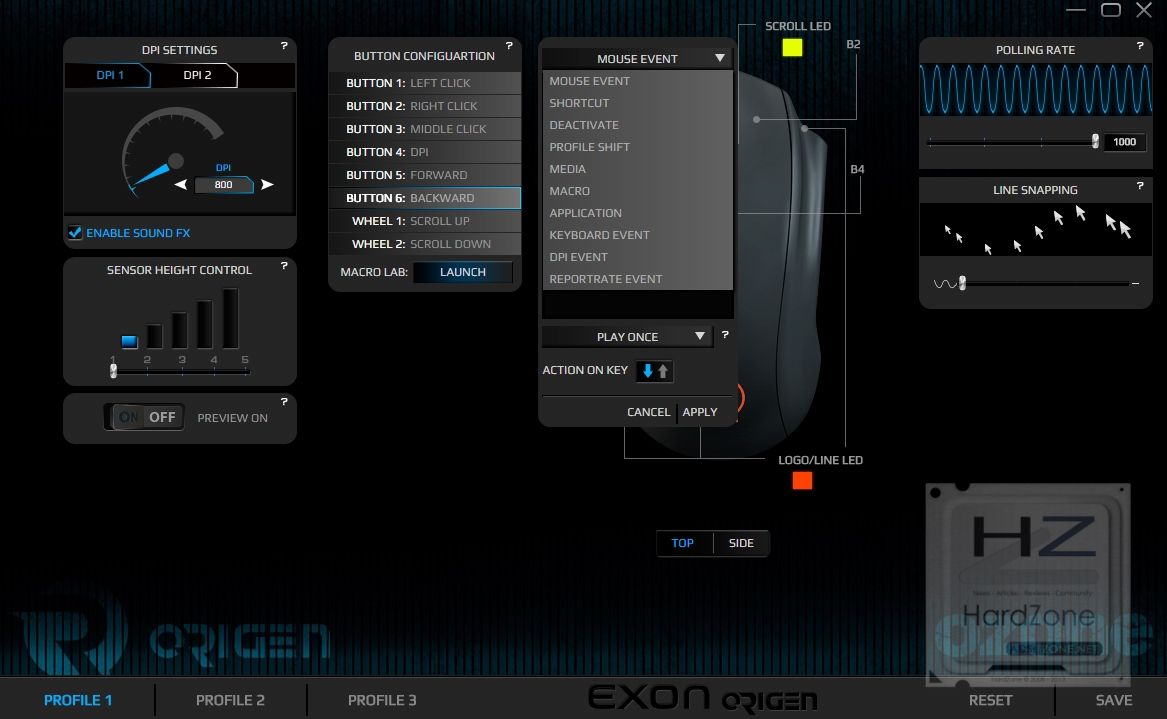Switch to DPI 2 tab
Screen dimensions: 1167x719
click(x=196, y=75)
